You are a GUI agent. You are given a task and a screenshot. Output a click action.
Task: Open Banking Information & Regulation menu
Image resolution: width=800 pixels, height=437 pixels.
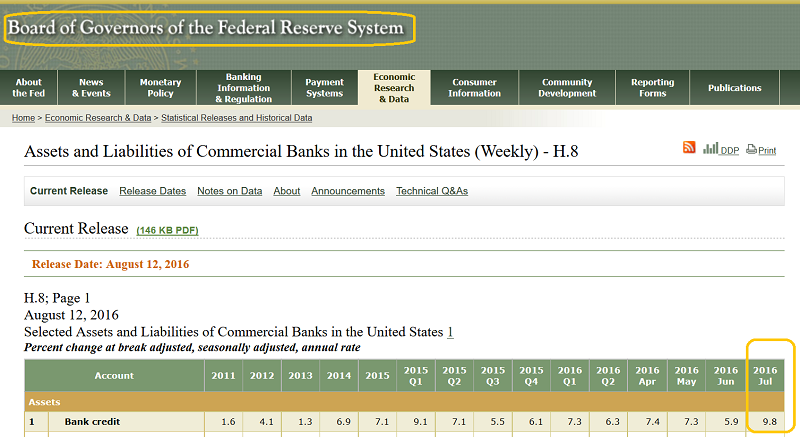pyautogui.click(x=244, y=88)
